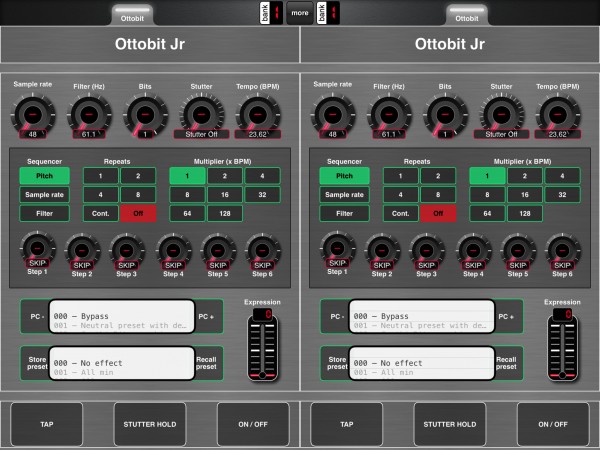Select '001 – Neutral preset' in right PC list

tap(422, 326)
